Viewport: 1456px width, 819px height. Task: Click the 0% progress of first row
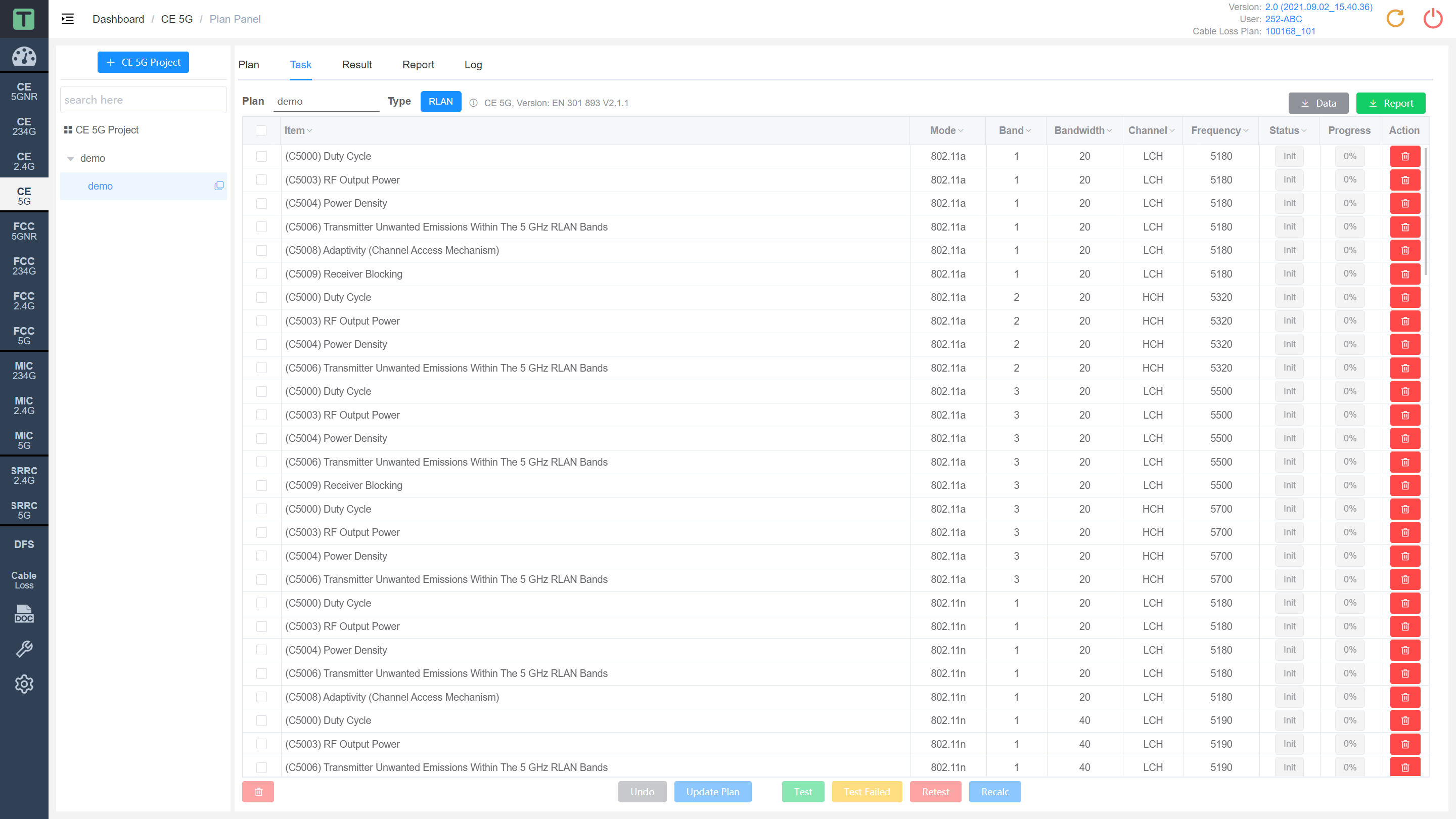pos(1350,157)
